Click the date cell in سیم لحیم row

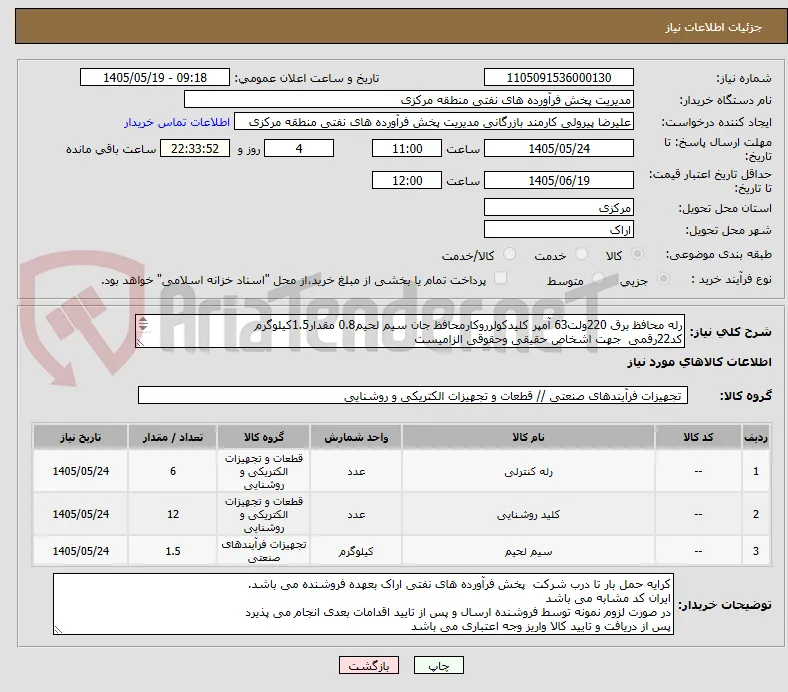point(80,551)
